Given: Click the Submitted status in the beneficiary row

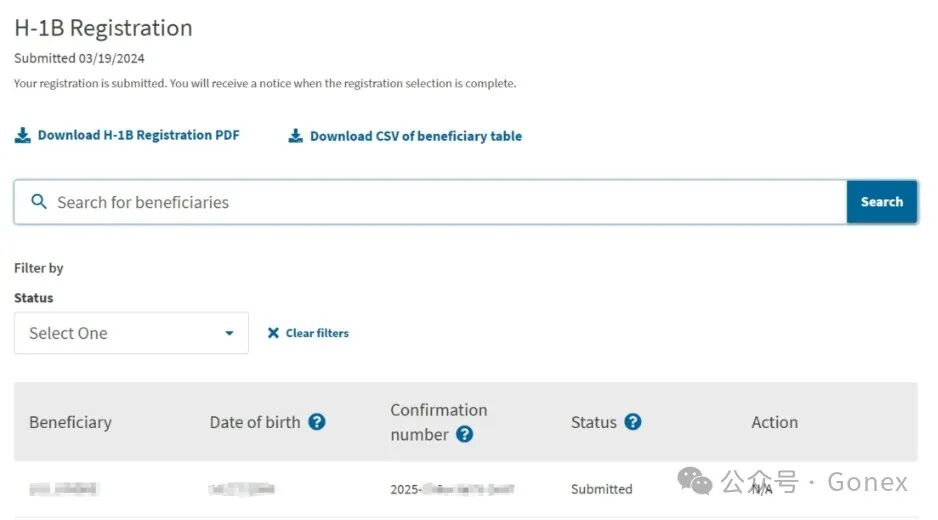Looking at the screenshot, I should (601, 489).
